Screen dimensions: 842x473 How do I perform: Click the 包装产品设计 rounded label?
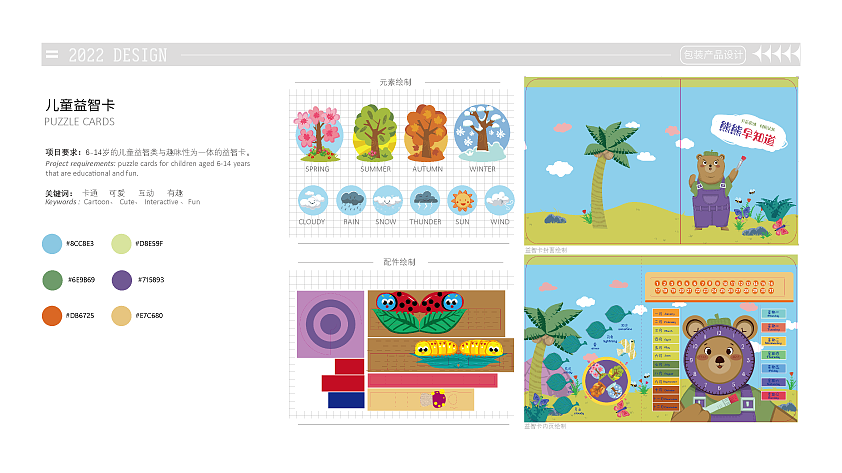pyautogui.click(x=713, y=55)
